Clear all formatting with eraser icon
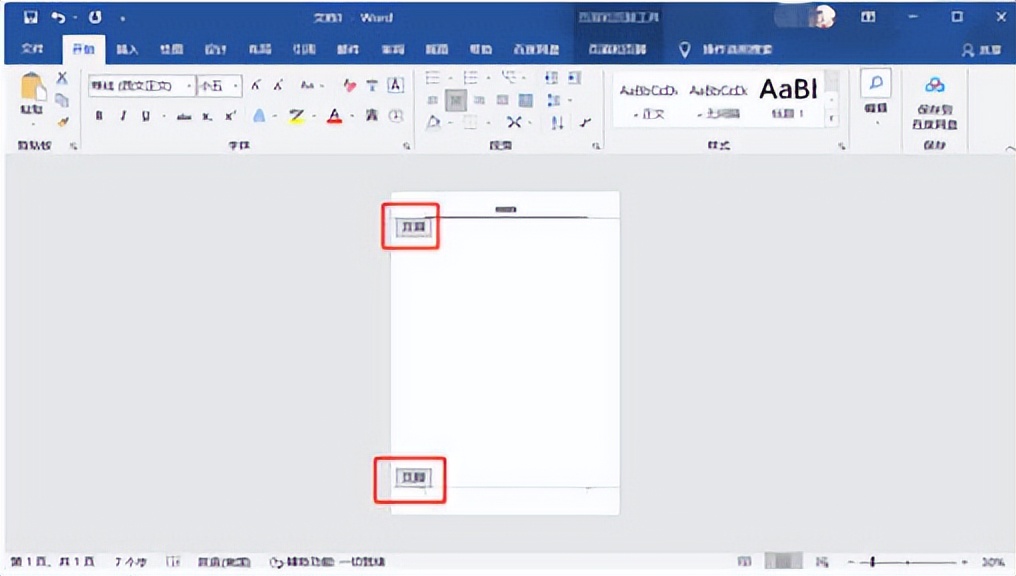The height and width of the screenshot is (576, 1016). (x=350, y=85)
